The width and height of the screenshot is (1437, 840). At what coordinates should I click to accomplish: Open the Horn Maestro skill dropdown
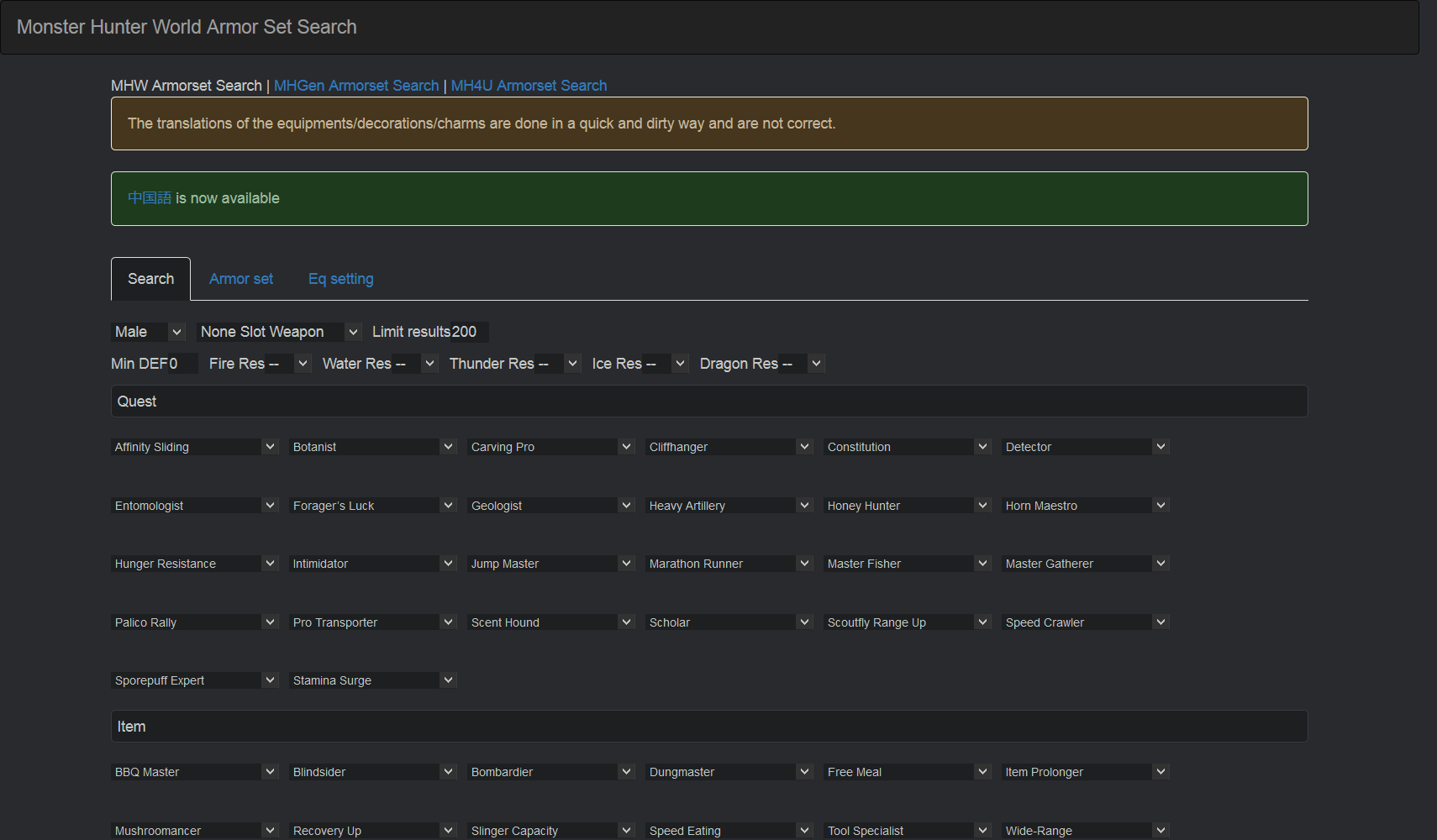click(x=1086, y=506)
